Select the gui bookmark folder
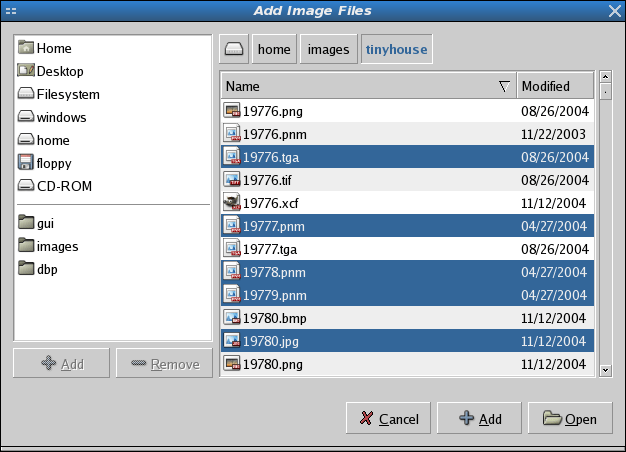The height and width of the screenshot is (452, 626). pos(44,223)
